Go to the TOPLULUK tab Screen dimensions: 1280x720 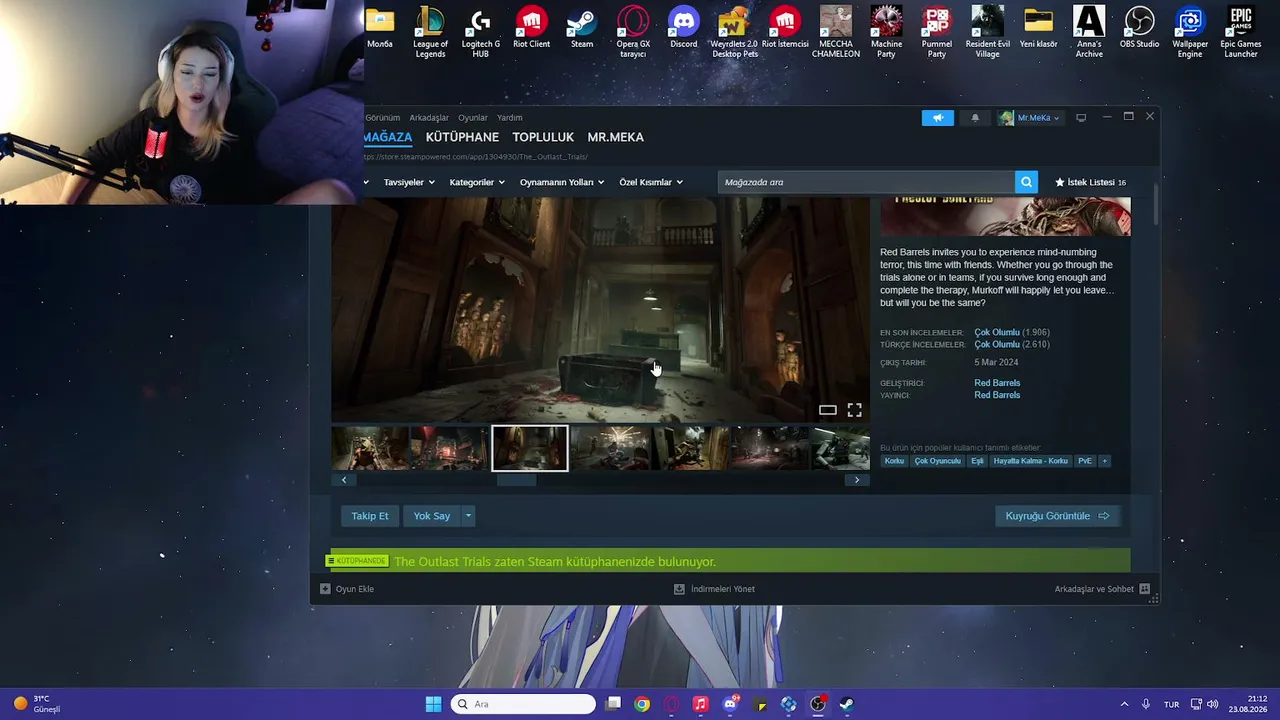coord(543,137)
